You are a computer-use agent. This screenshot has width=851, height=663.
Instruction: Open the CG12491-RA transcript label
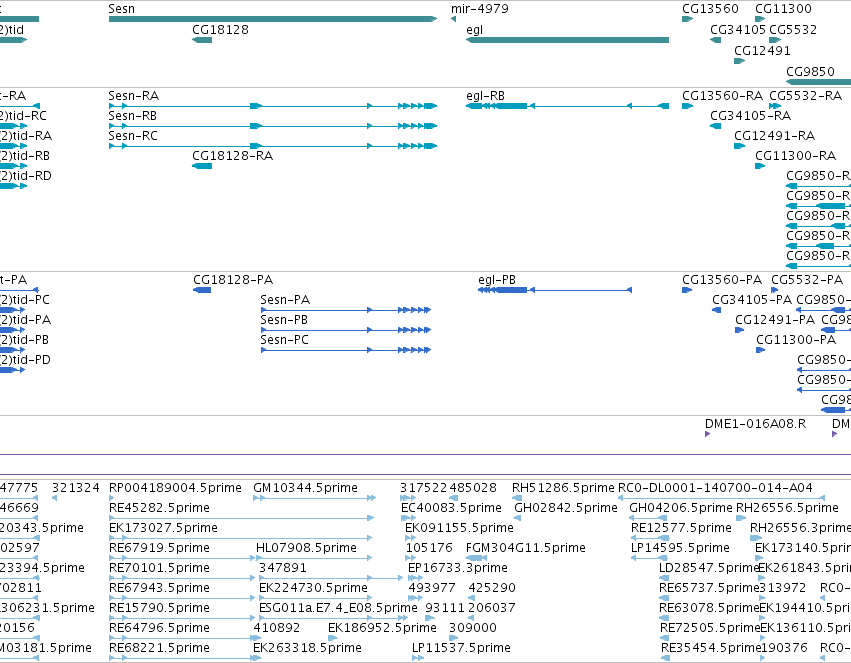(x=774, y=136)
